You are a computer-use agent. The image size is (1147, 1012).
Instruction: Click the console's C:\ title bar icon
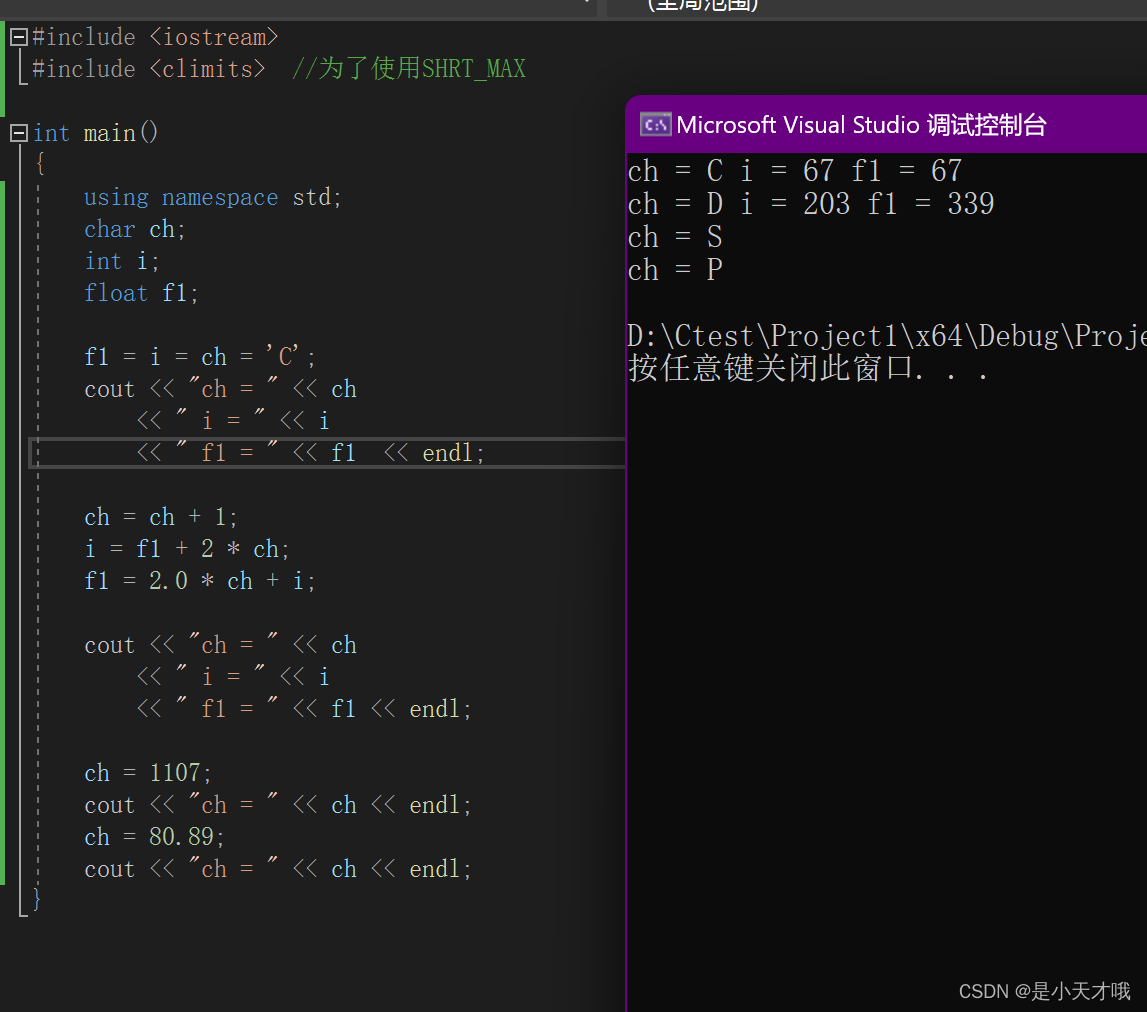pos(655,124)
